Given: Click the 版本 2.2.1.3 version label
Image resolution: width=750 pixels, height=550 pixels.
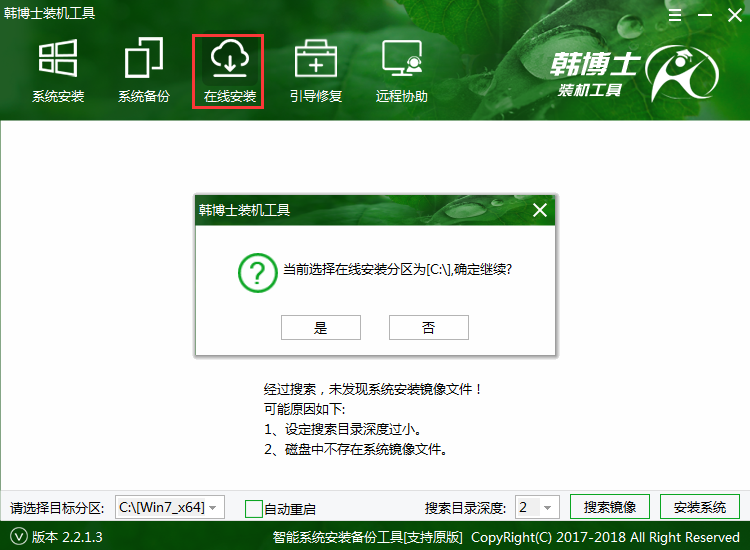Looking at the screenshot, I should [x=67, y=537].
